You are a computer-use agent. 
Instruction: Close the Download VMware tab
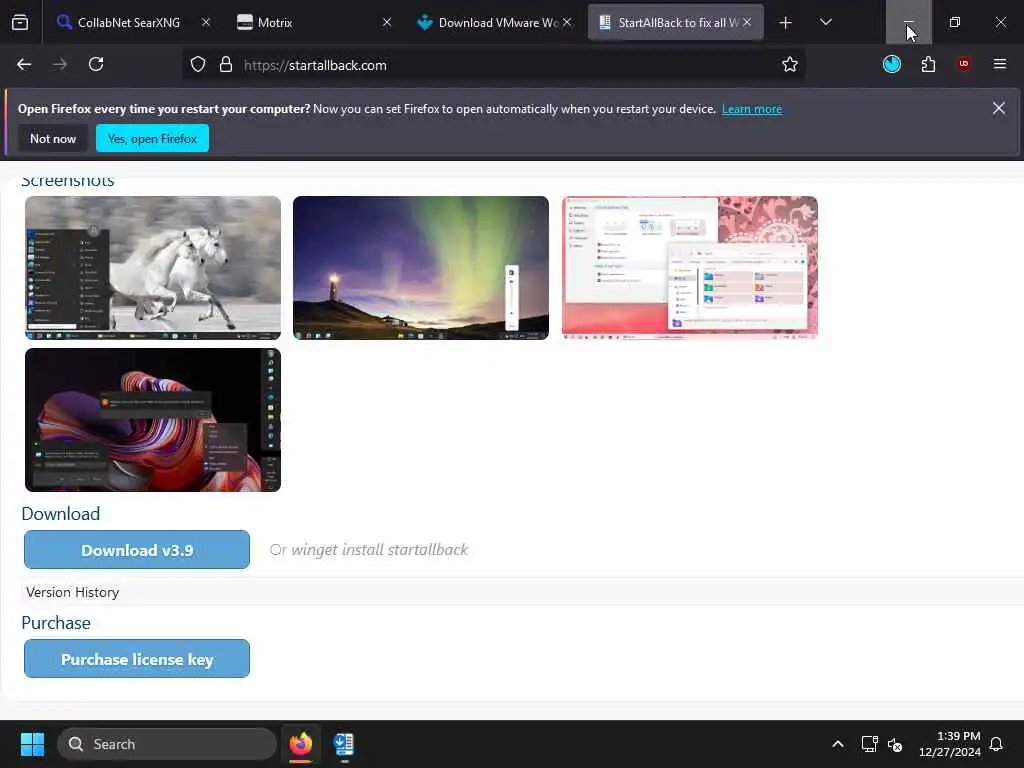567,23
